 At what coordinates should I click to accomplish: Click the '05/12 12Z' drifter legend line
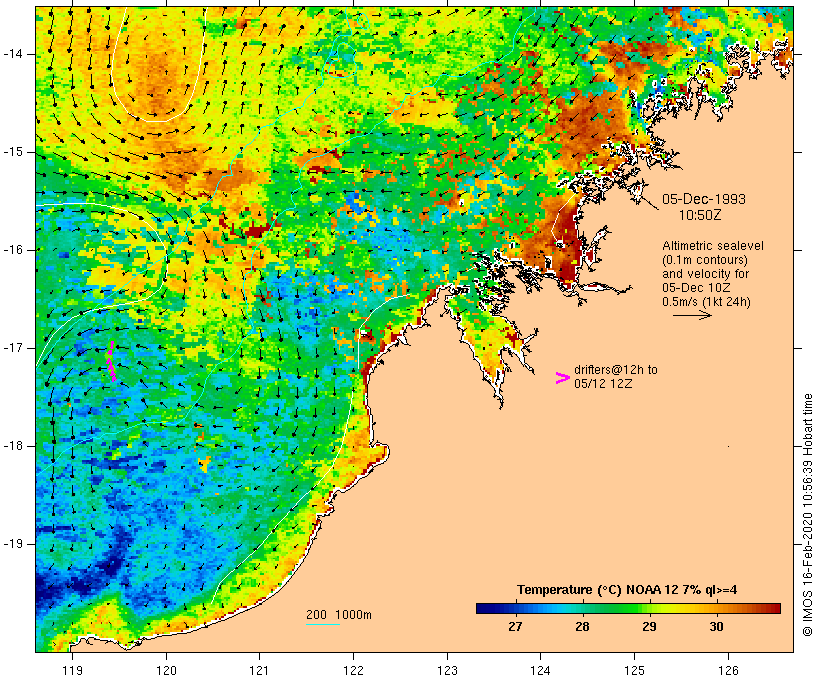[603, 384]
